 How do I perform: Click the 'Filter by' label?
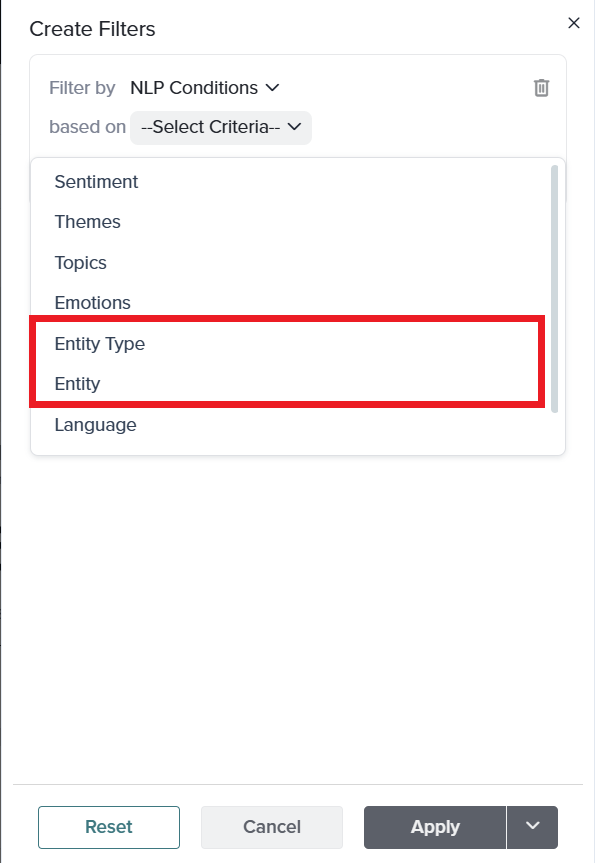click(82, 88)
